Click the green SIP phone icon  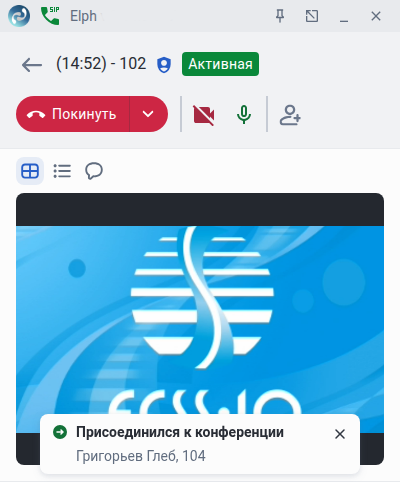click(x=50, y=16)
